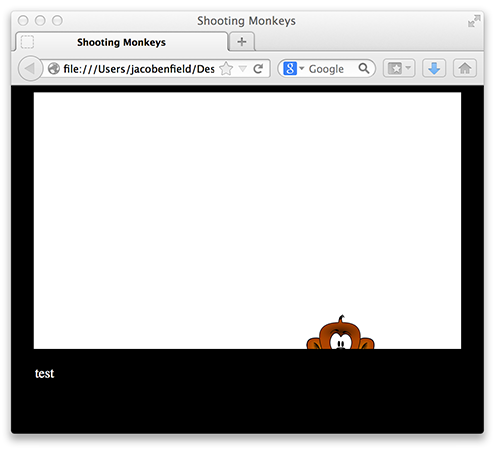Image resolution: width=500 pixels, height=449 pixels.
Task: Click the magnifying glass search icon
Action: [364, 68]
